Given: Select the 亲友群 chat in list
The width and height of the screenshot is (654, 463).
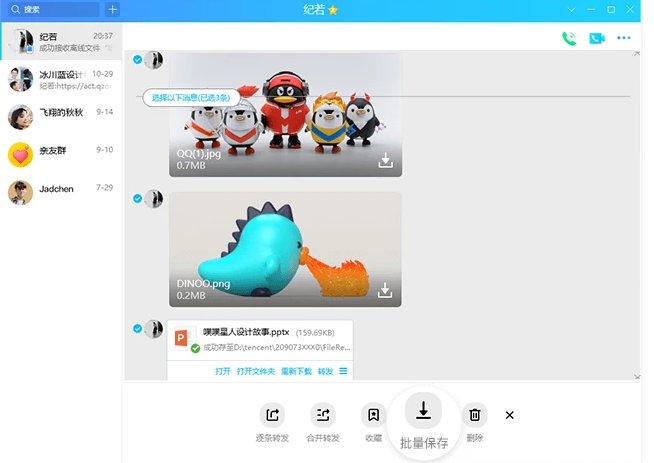Looking at the screenshot, I should click(60, 154).
